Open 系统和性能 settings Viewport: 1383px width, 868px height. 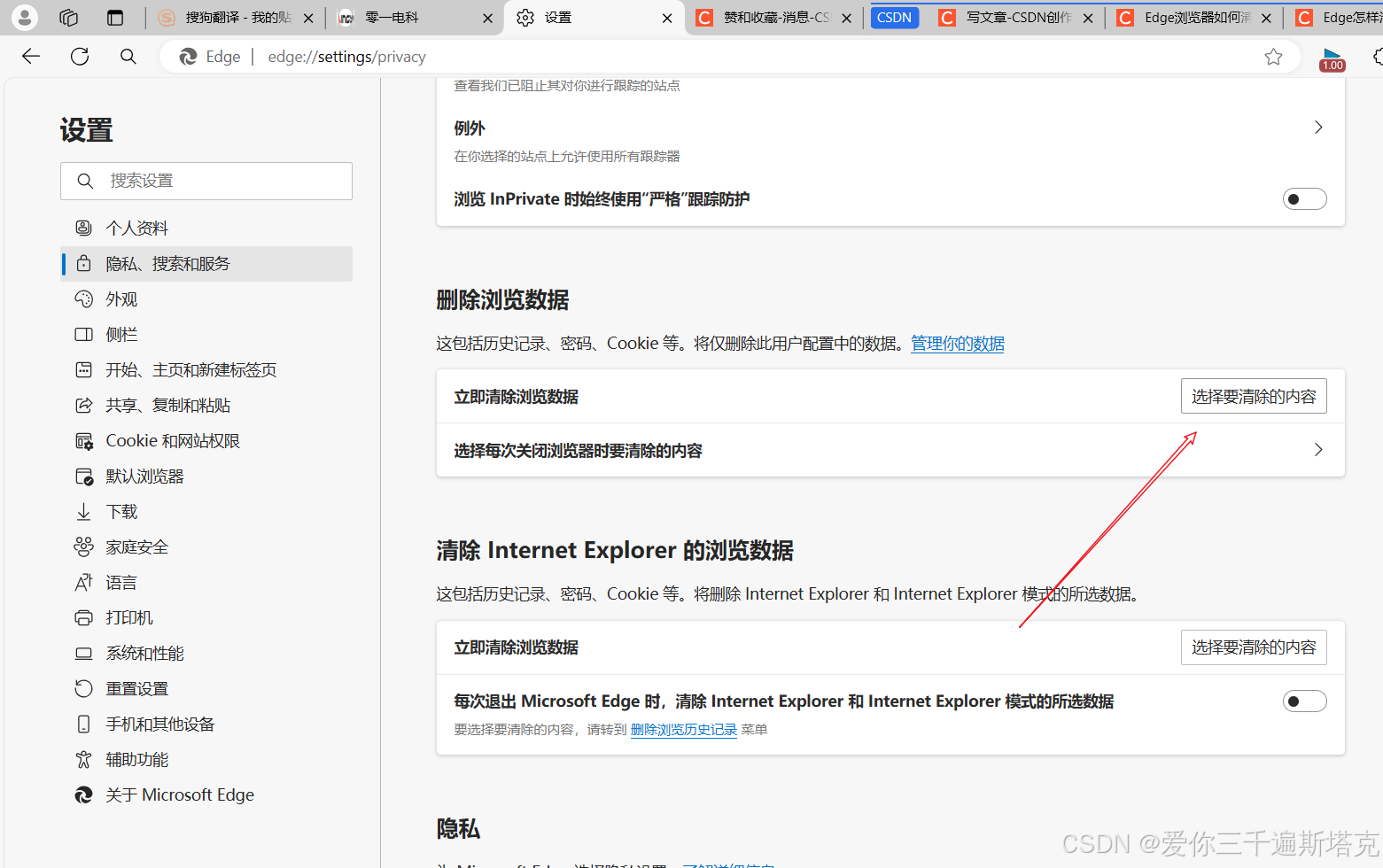(144, 653)
